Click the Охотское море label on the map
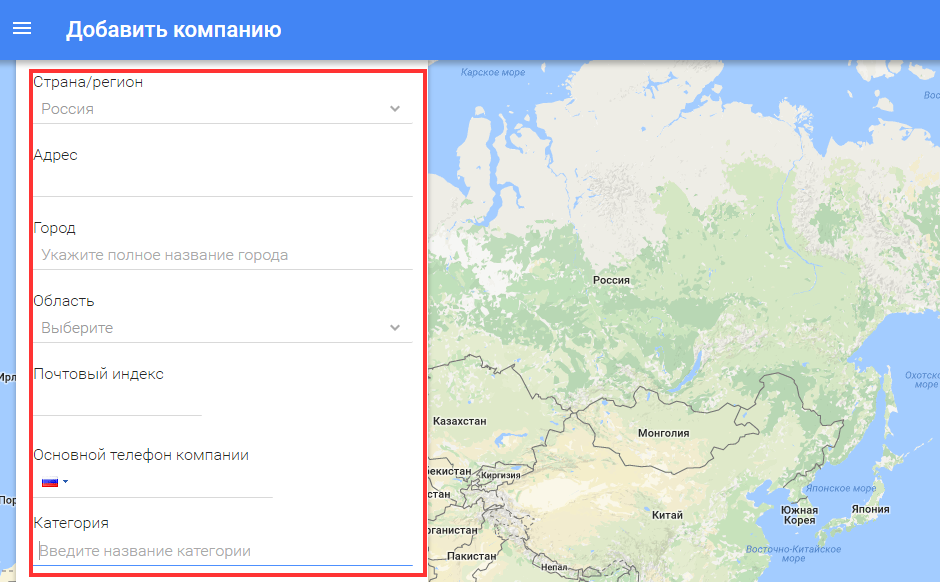This screenshot has height=582, width=940. click(x=923, y=379)
